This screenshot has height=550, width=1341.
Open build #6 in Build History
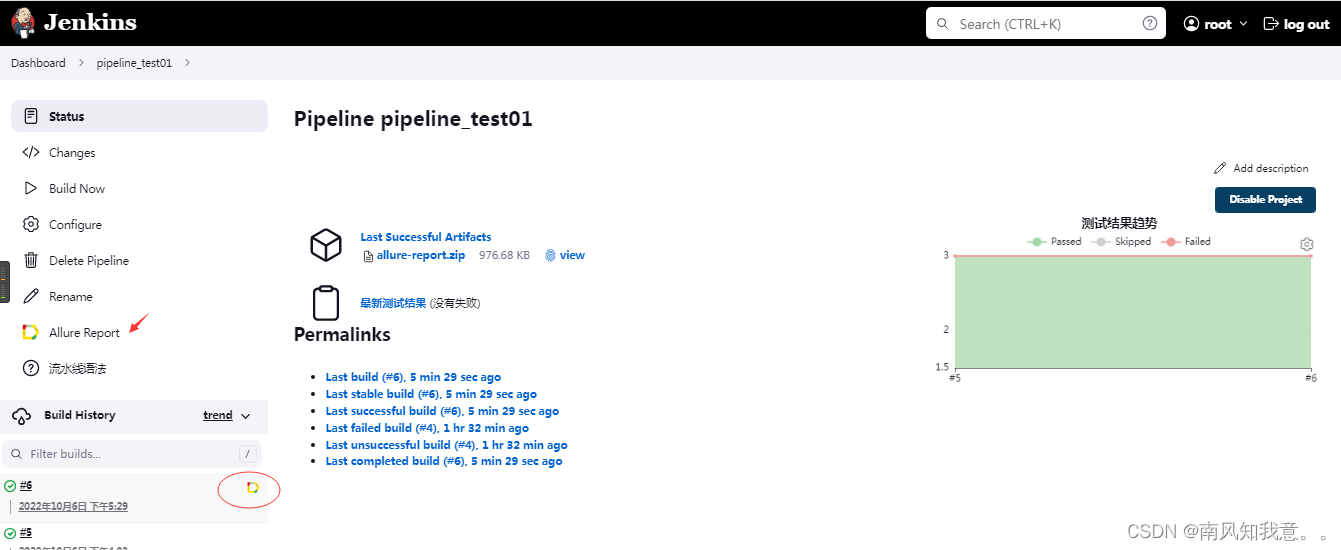tap(26, 486)
